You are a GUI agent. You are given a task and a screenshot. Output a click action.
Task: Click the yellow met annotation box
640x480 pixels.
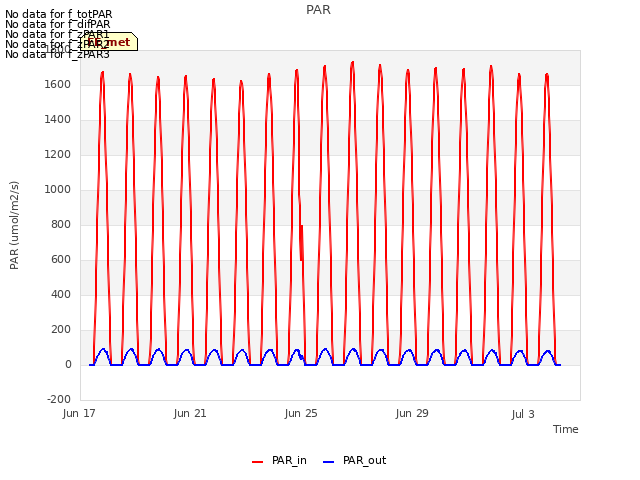(109, 42)
